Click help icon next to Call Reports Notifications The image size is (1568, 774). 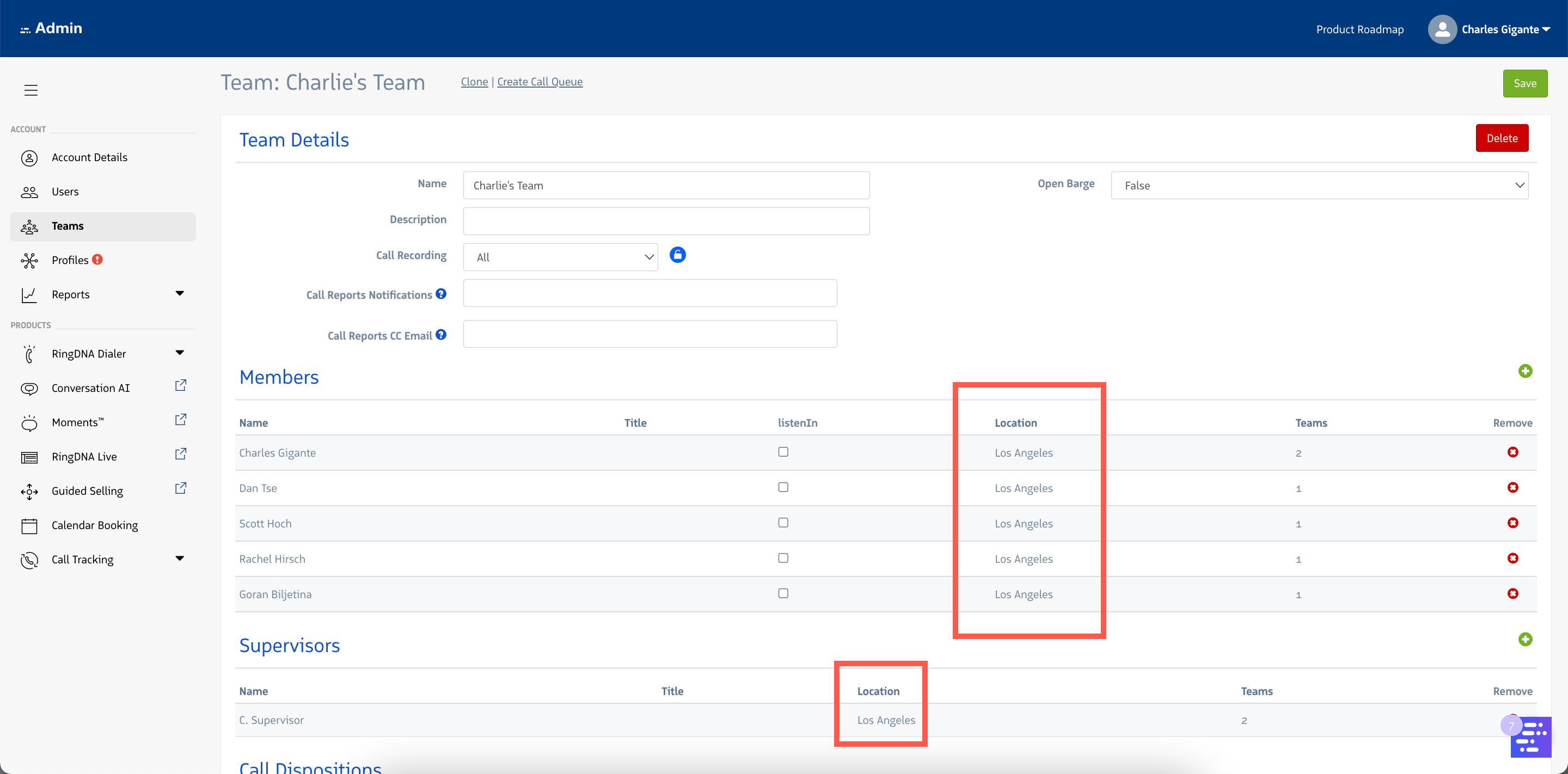tap(442, 294)
